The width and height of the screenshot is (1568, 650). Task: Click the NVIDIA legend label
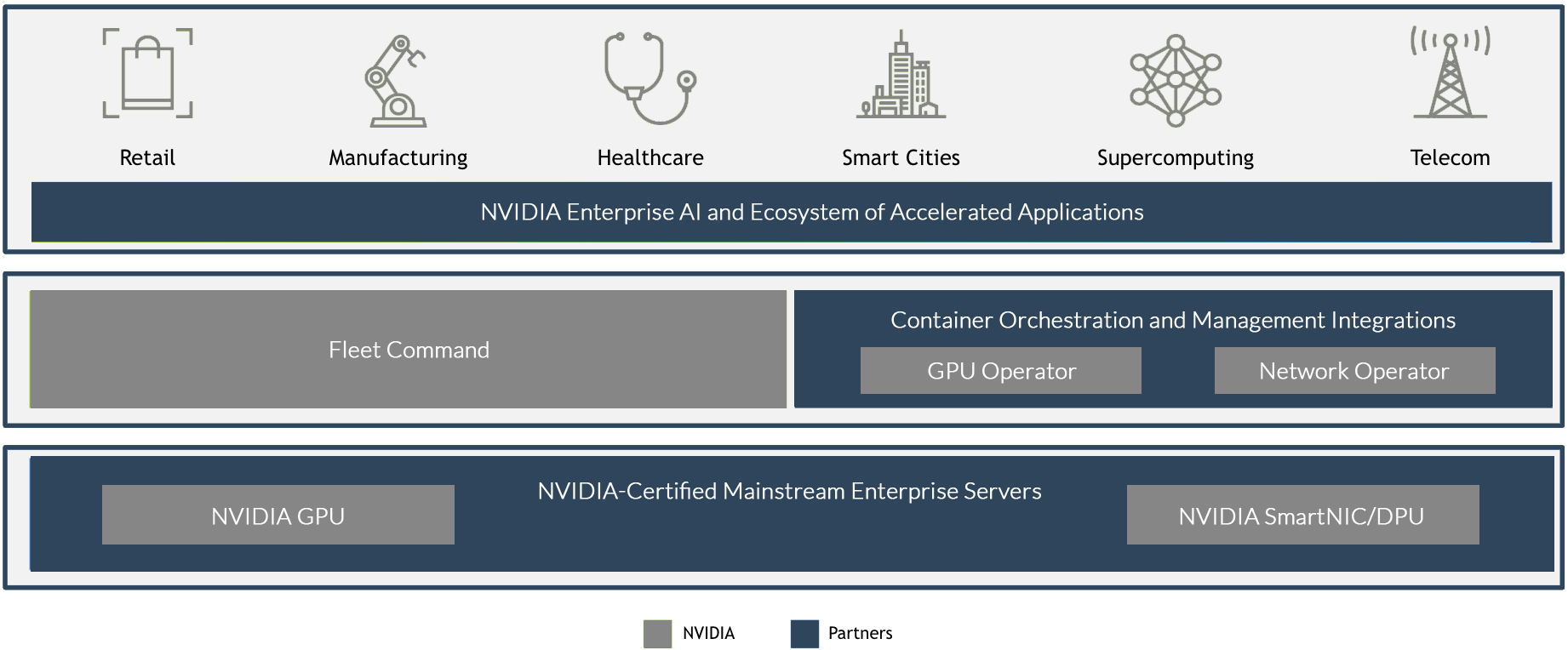tap(708, 633)
